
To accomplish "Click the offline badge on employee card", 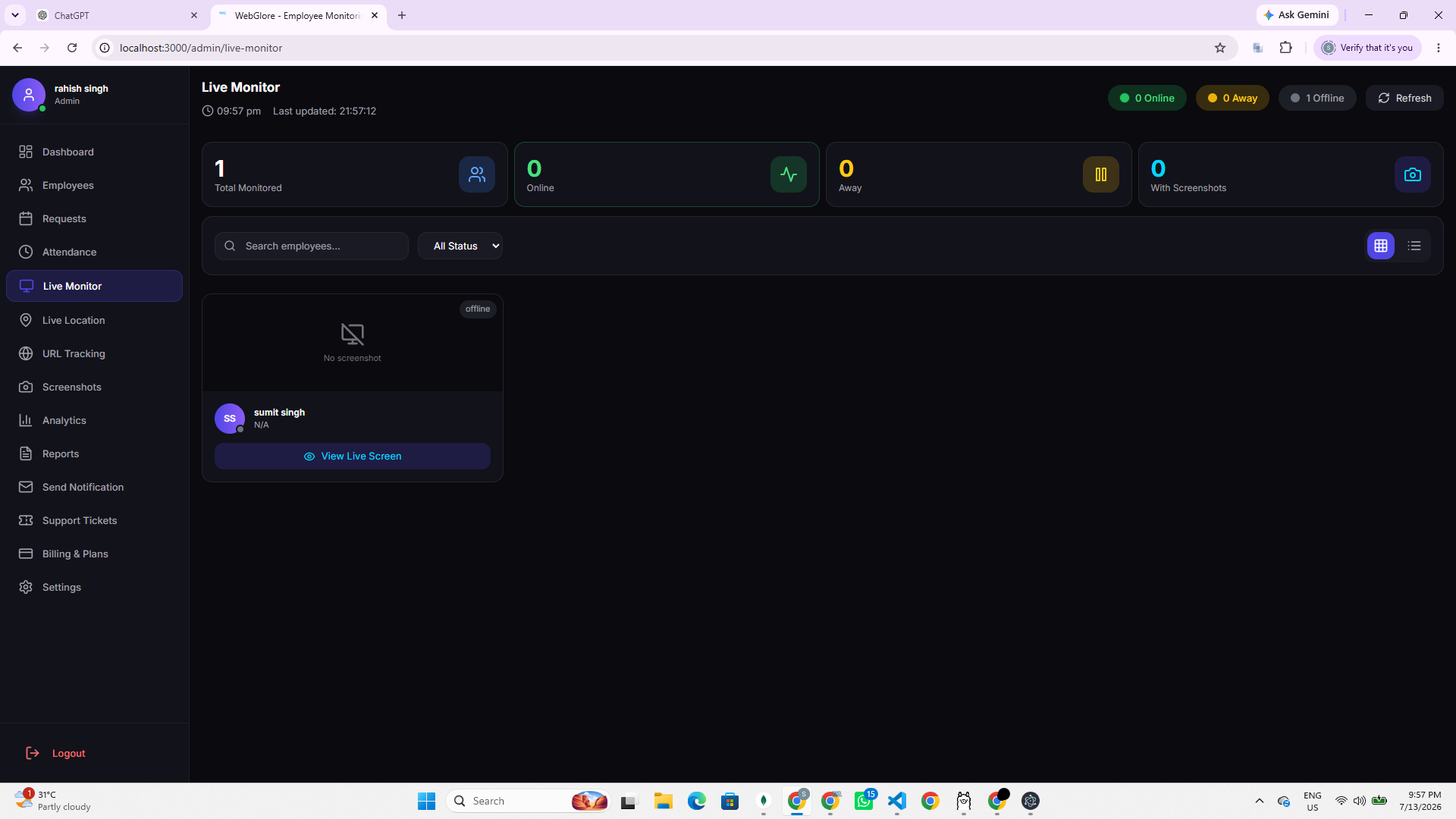I will coord(478,309).
